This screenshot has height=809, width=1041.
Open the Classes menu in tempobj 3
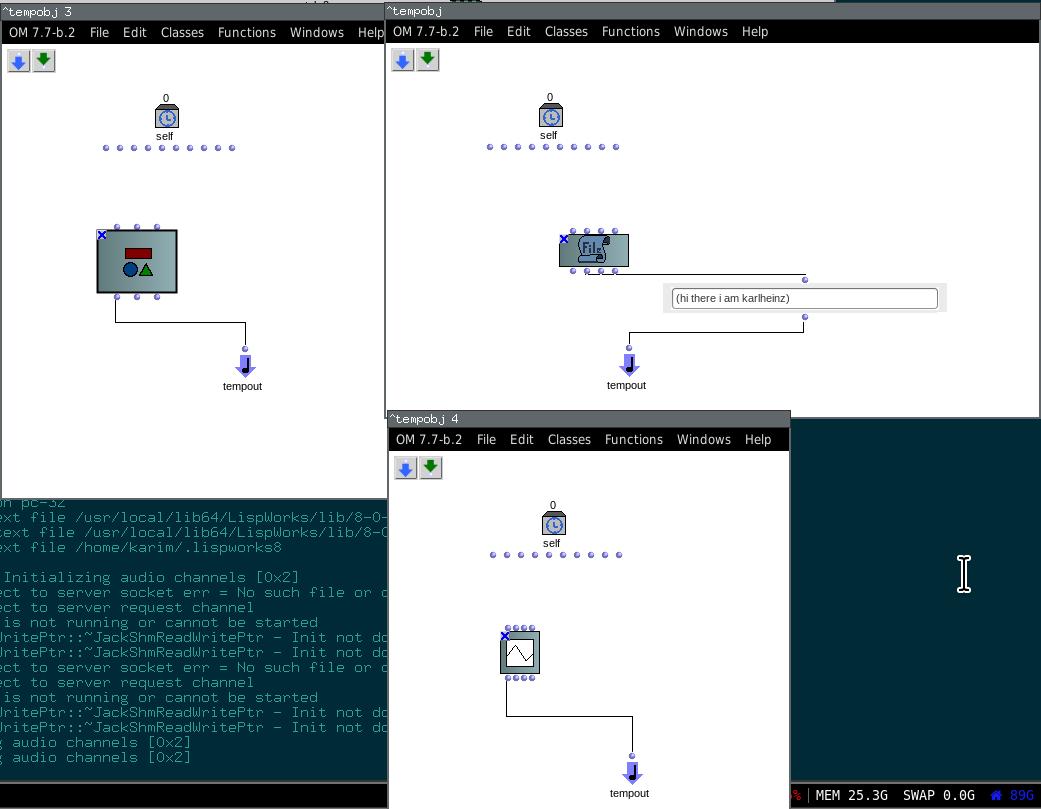tap(182, 32)
